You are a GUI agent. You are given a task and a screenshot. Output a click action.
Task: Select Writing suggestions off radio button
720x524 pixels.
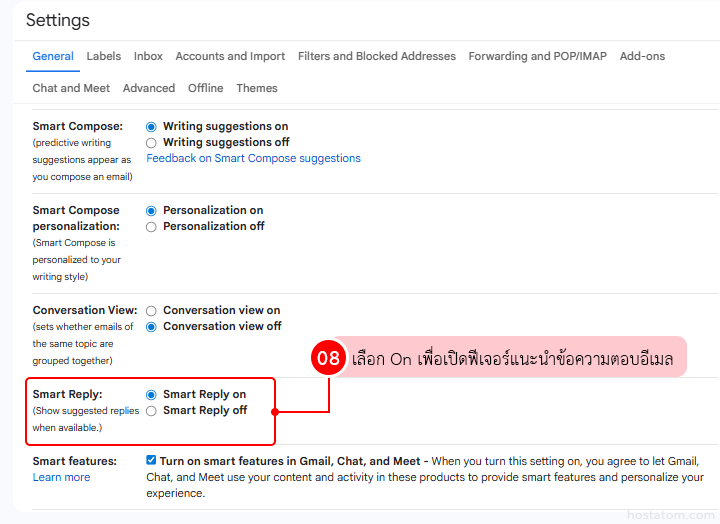click(x=151, y=143)
